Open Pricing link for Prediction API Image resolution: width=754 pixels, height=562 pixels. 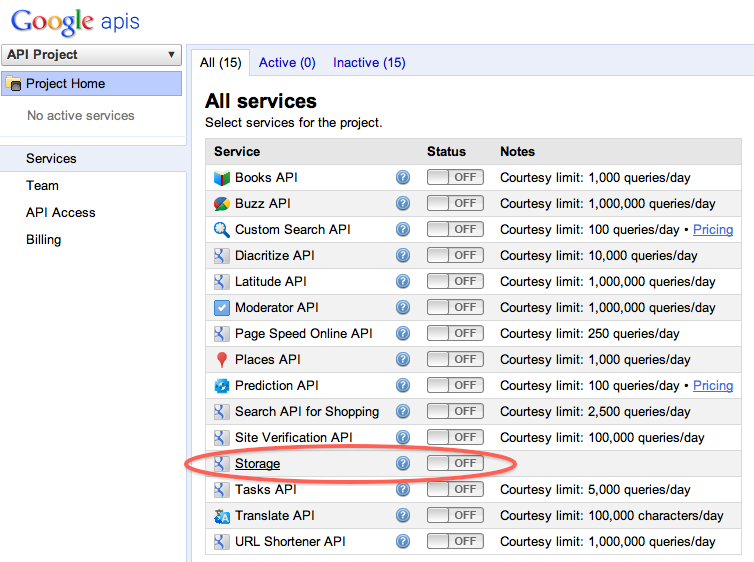(713, 386)
